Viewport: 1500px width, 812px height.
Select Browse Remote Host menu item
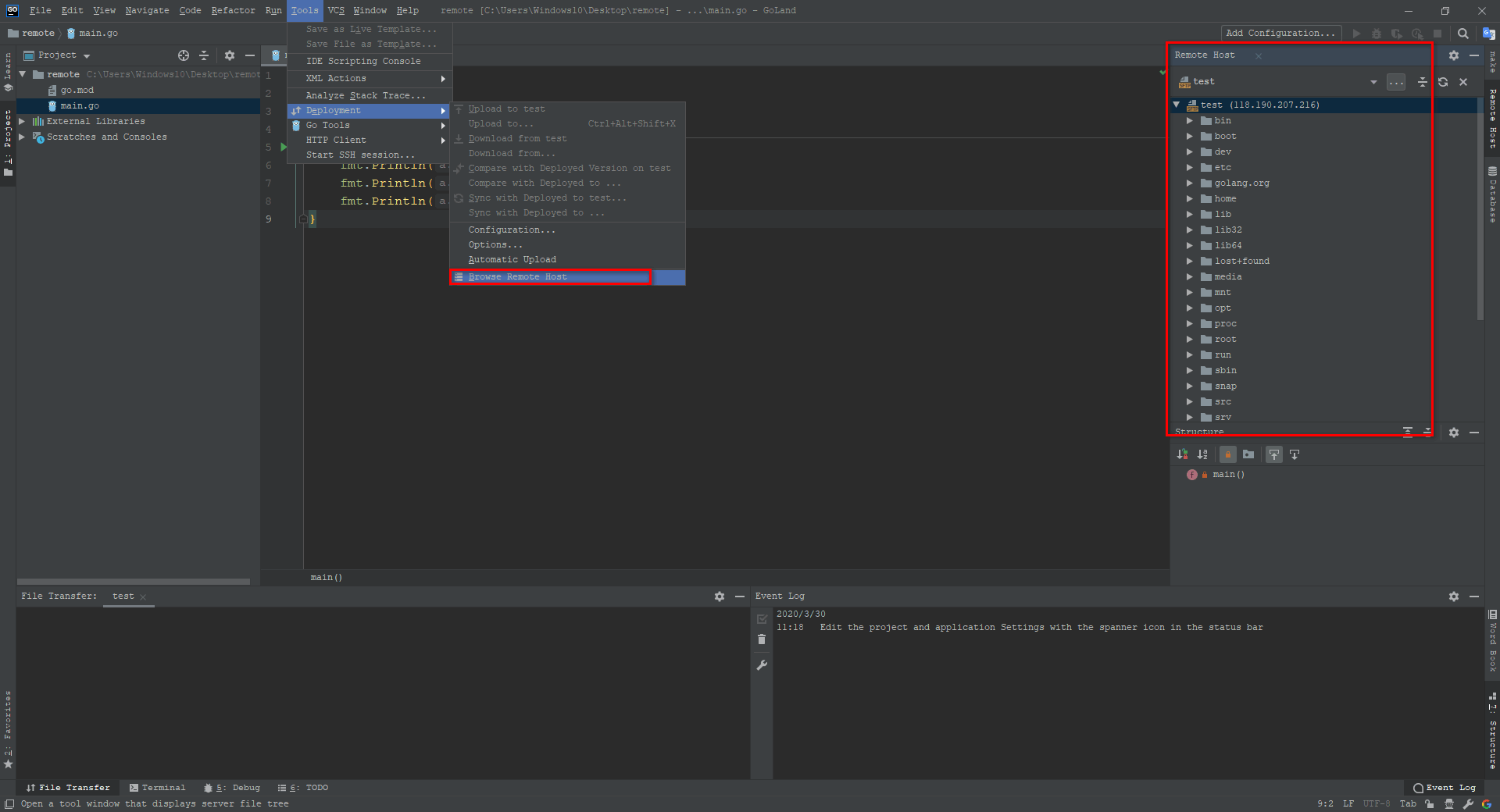567,277
